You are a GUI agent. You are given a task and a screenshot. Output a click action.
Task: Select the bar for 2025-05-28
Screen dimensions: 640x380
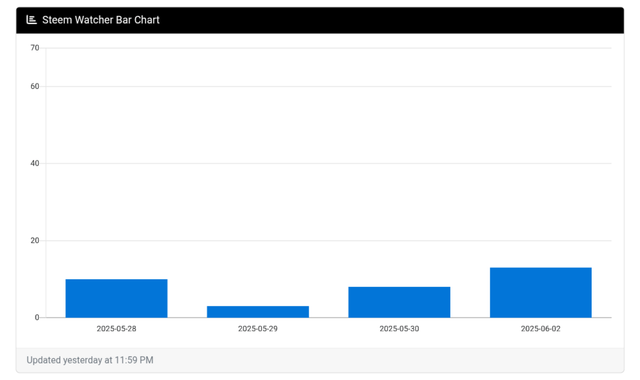(116, 298)
